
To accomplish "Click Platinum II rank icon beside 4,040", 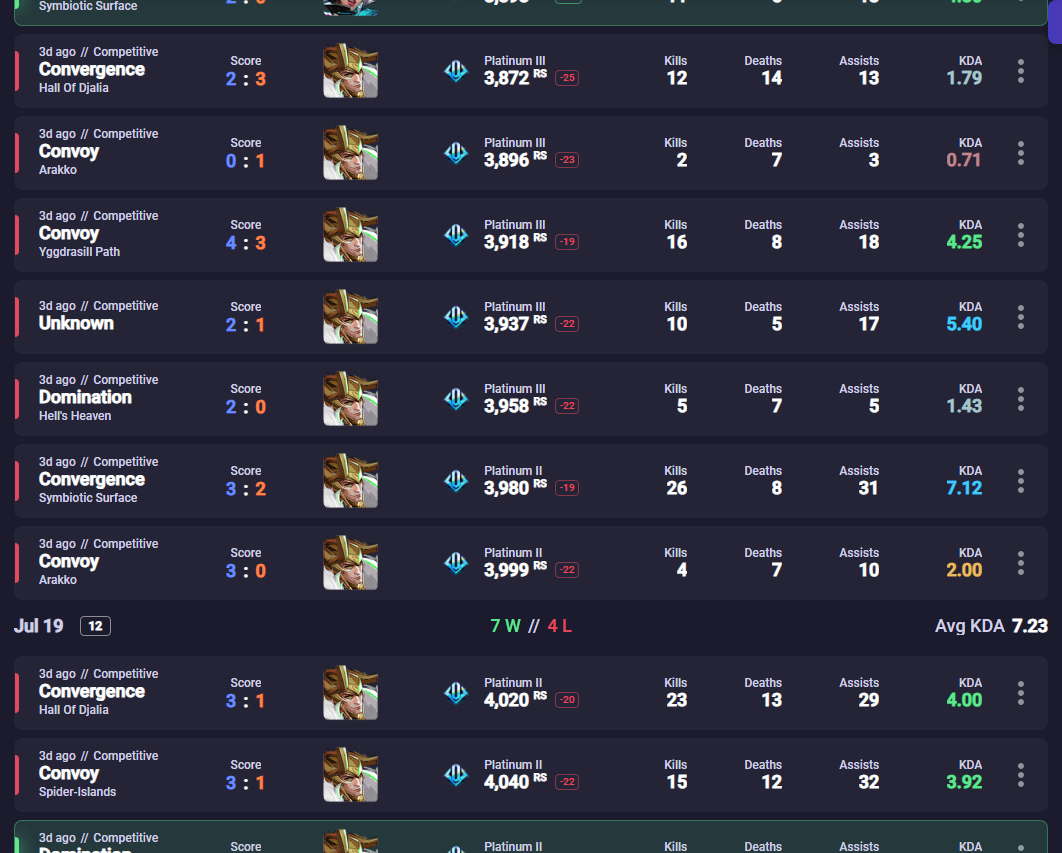I will pos(456,775).
